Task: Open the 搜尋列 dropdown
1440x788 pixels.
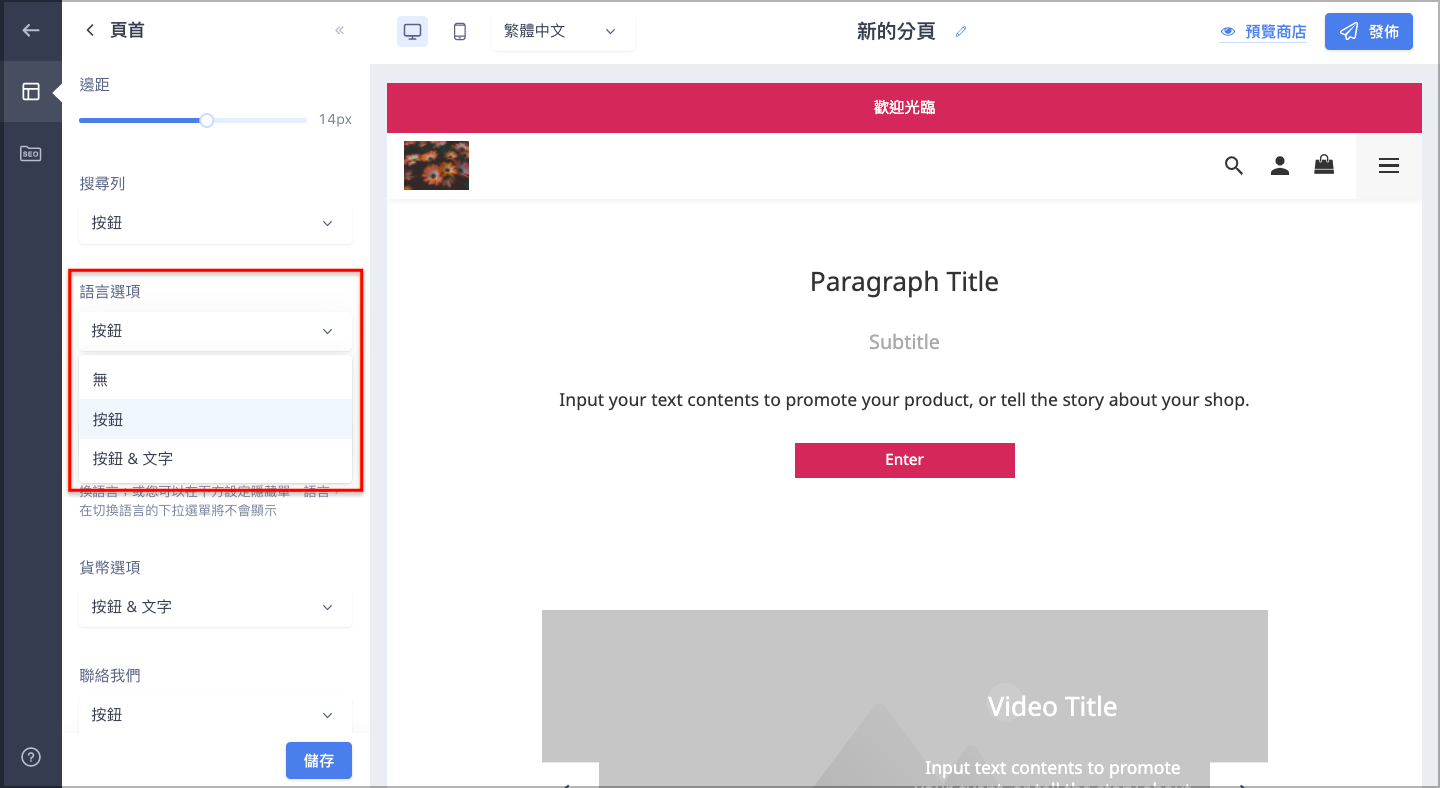Action: 215,223
